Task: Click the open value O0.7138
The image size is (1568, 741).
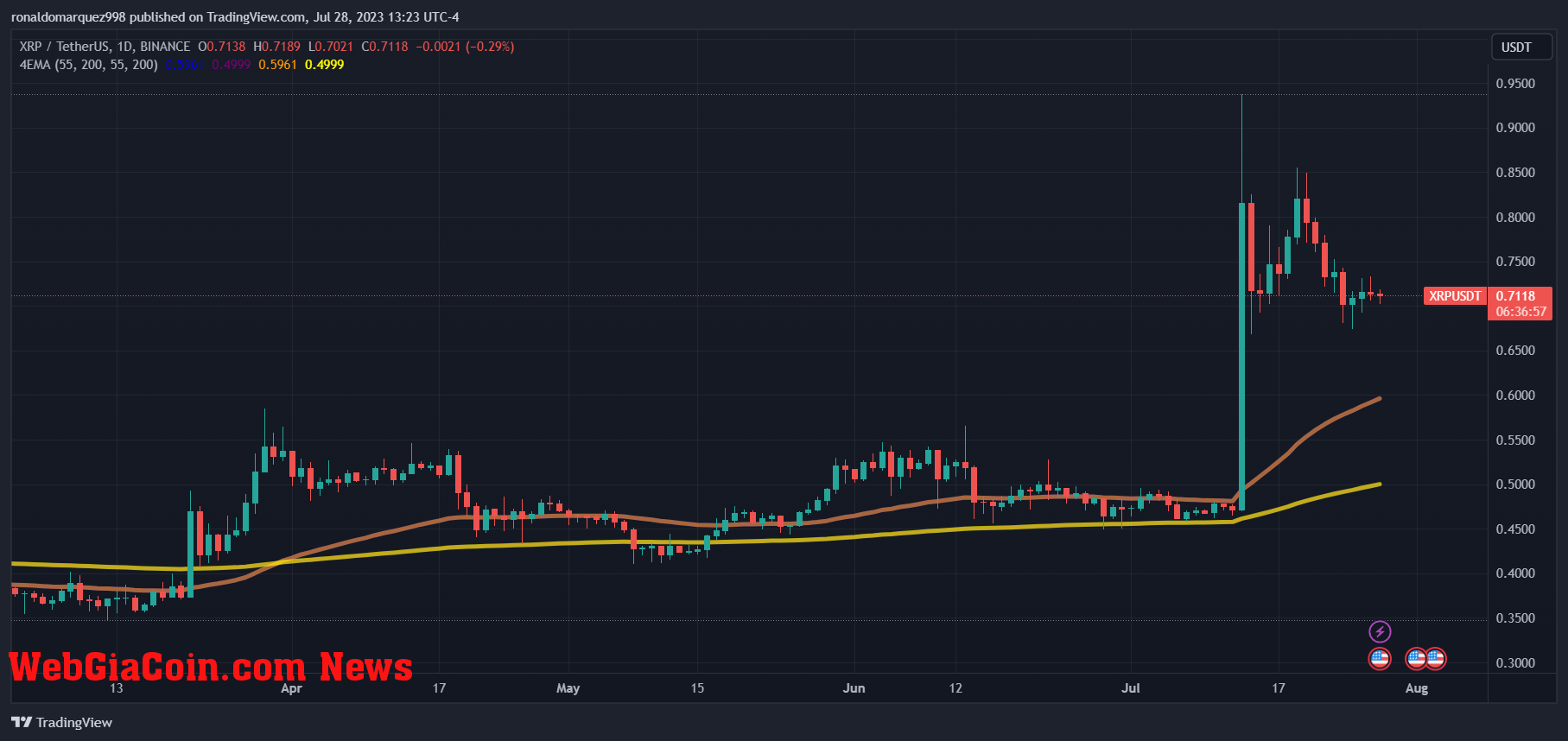Action: (x=222, y=47)
